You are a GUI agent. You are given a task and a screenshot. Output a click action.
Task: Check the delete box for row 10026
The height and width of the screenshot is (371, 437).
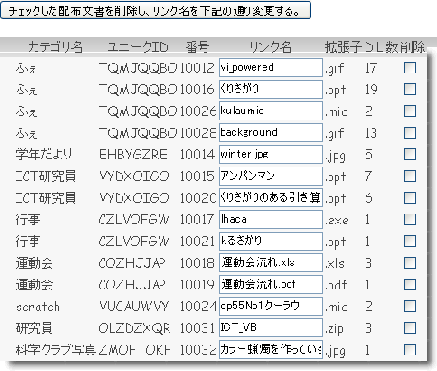click(410, 111)
